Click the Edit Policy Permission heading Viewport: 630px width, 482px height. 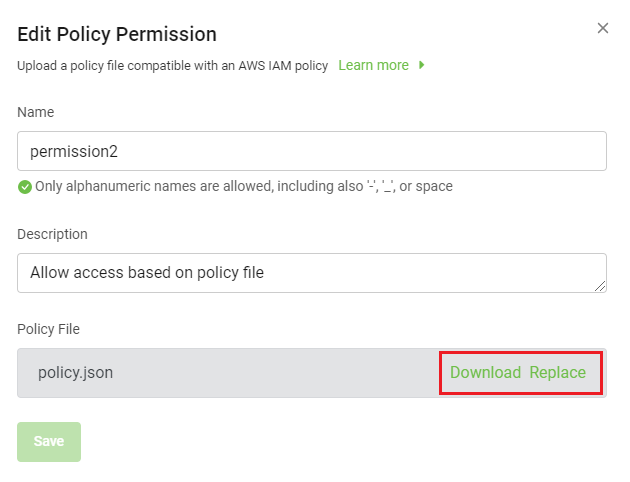pos(117,34)
